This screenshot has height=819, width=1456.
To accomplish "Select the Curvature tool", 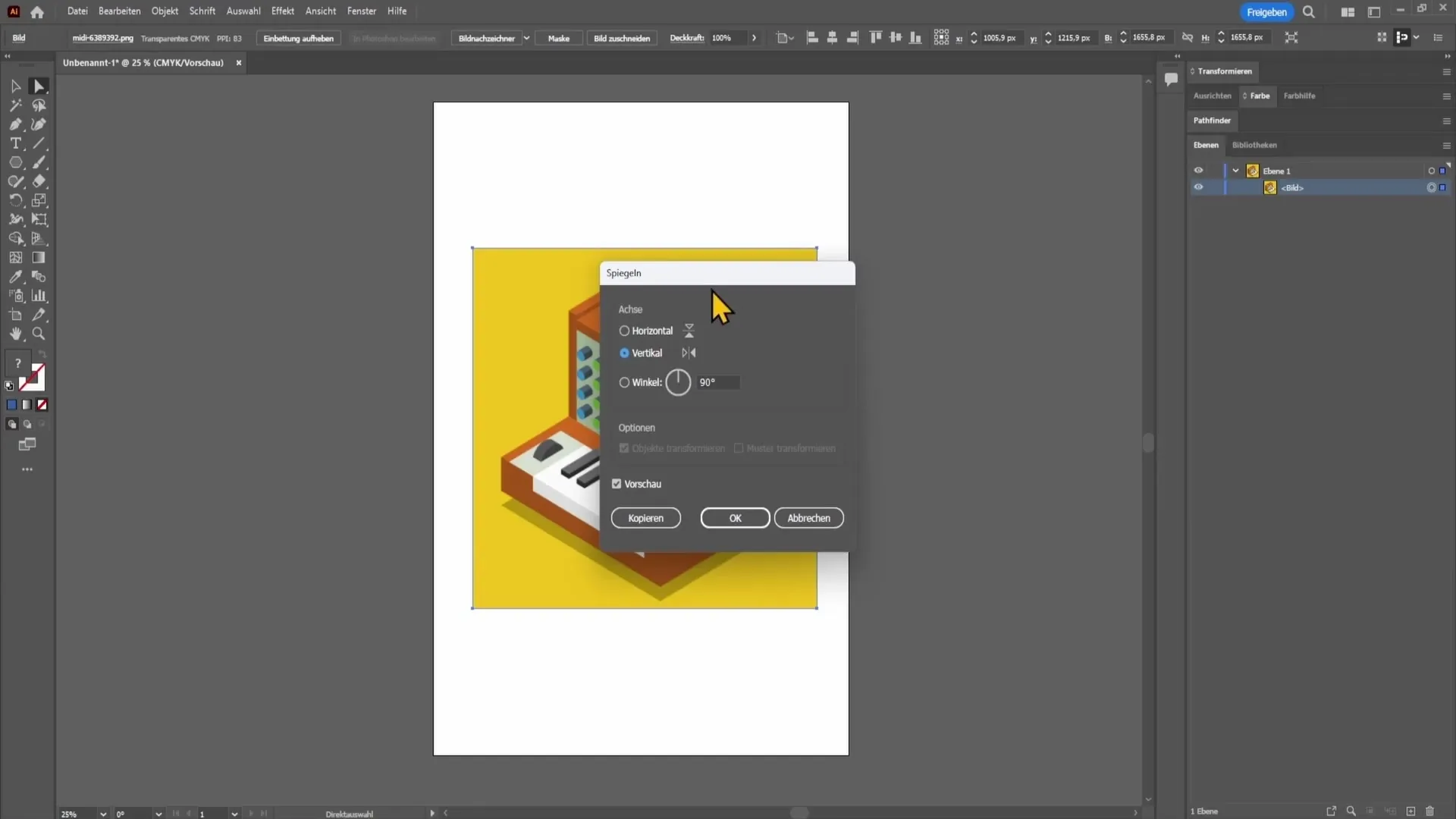I will click(x=39, y=124).
